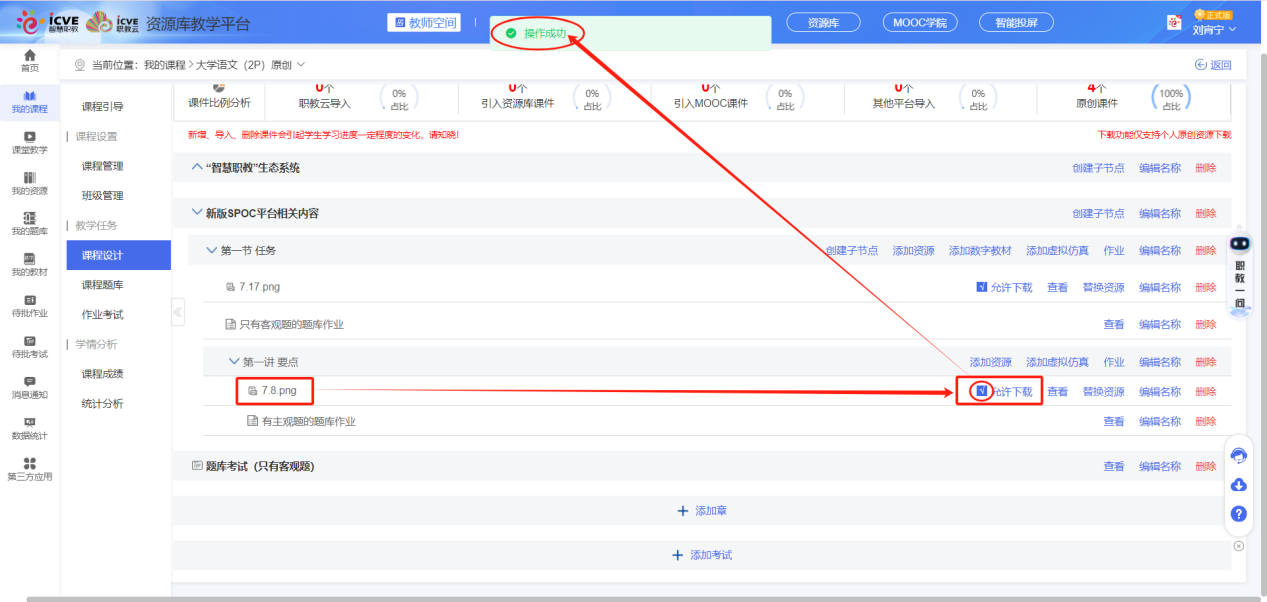The width and height of the screenshot is (1267, 602).
Task: Open the course dropdown beside 大学语文 原创
Action: (x=300, y=65)
